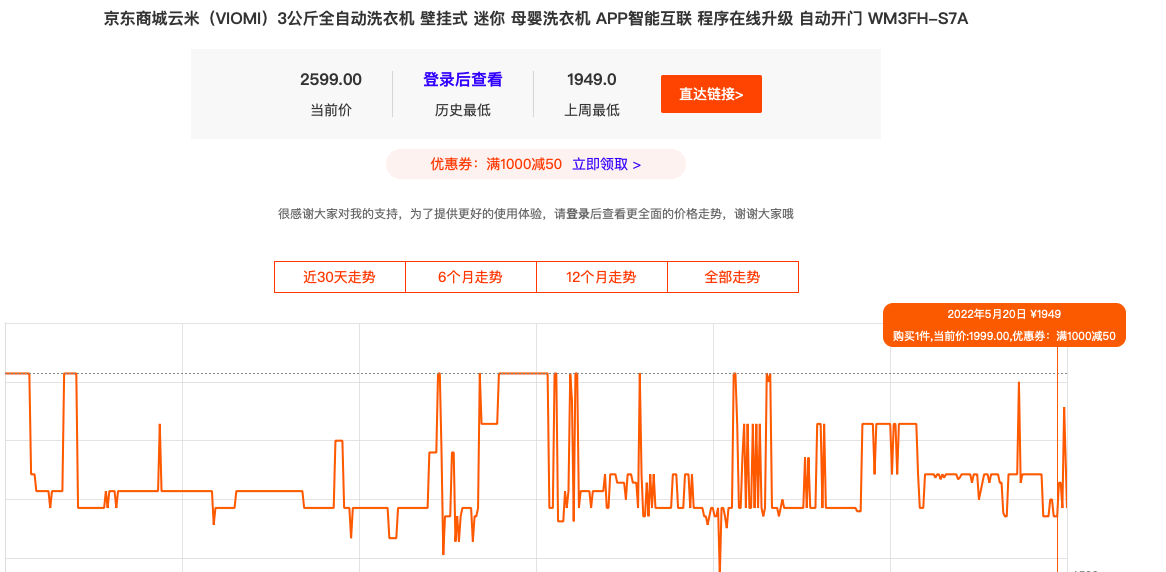Click last week's lowest price 1949.0
Viewport: 1166px width, 572px height.
coord(592,80)
